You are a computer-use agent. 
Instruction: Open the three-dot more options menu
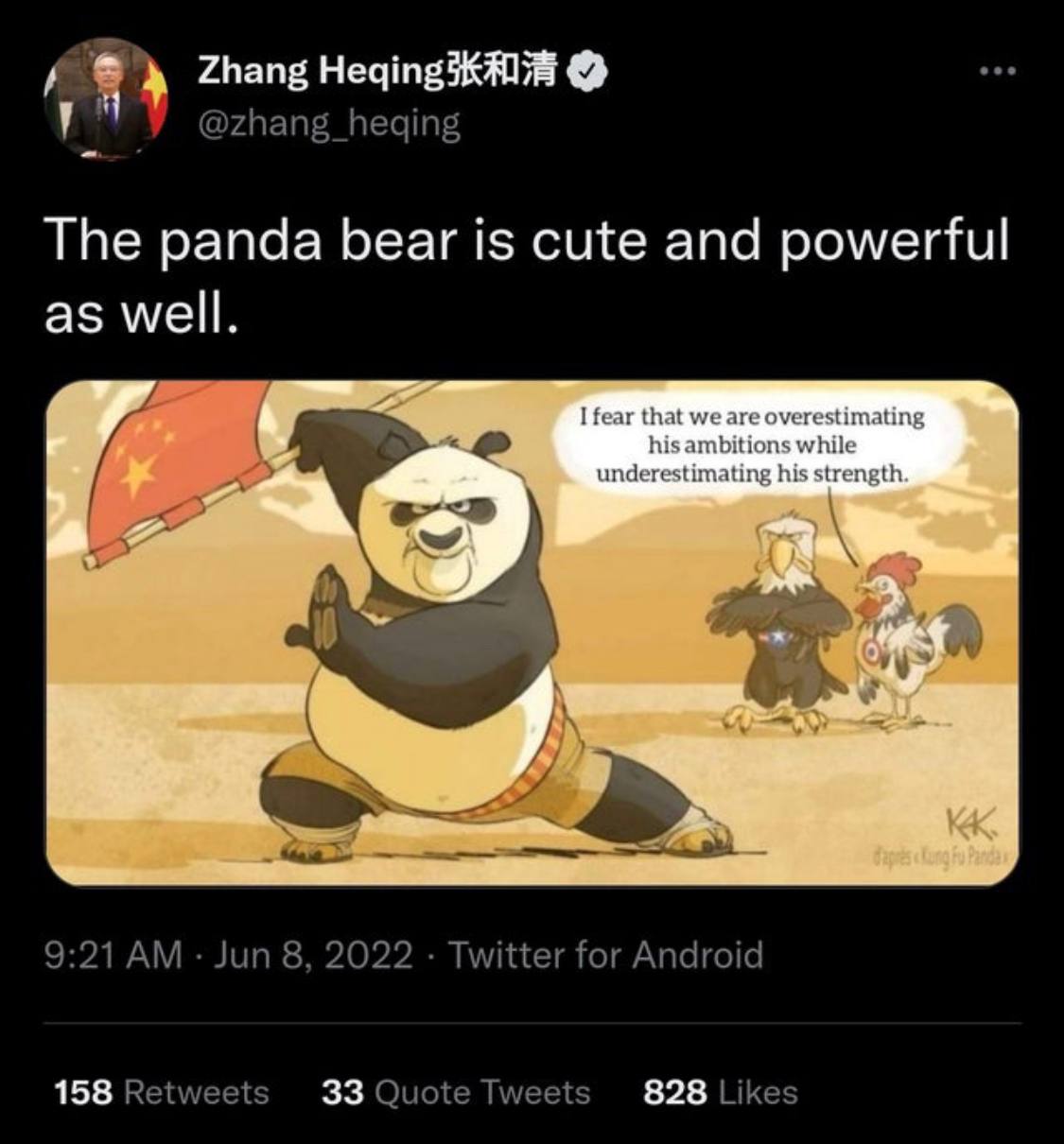[997, 71]
